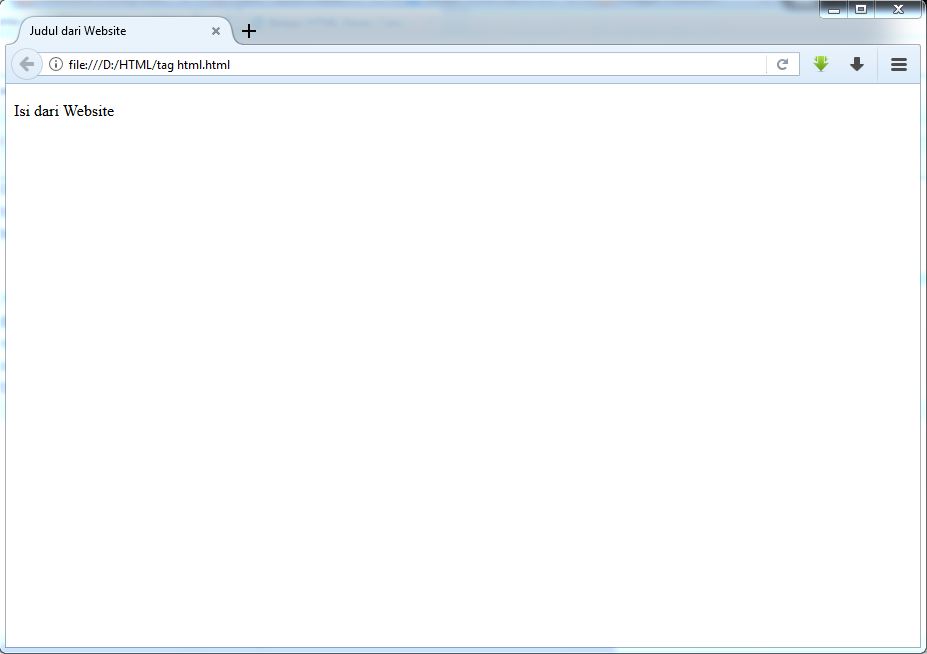Image resolution: width=927 pixels, height=654 pixels.
Task: Close the Judul dari Website tab
Action: coord(215,31)
